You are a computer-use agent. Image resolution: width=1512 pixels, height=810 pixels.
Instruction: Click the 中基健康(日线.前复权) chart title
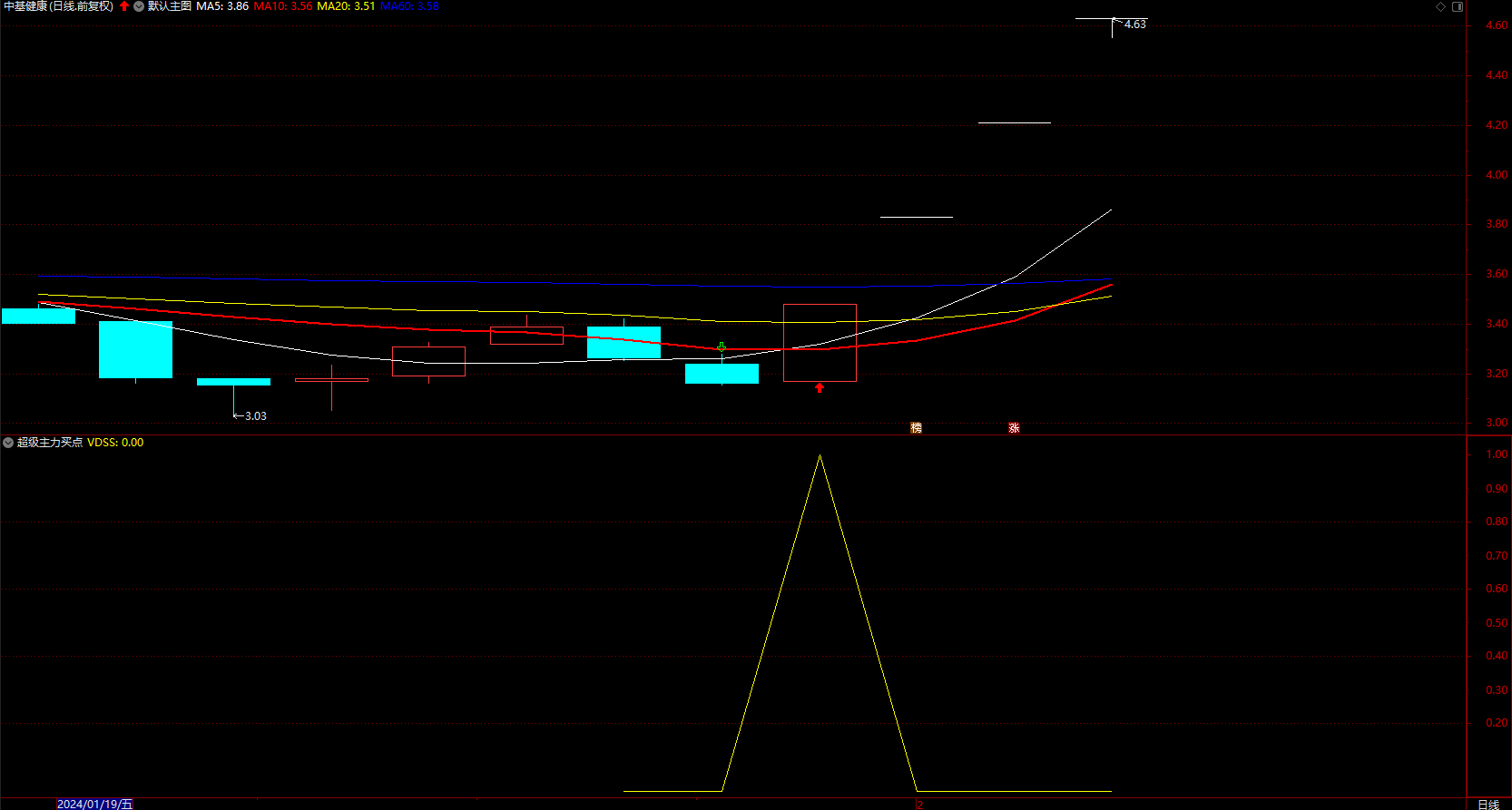pos(59,6)
